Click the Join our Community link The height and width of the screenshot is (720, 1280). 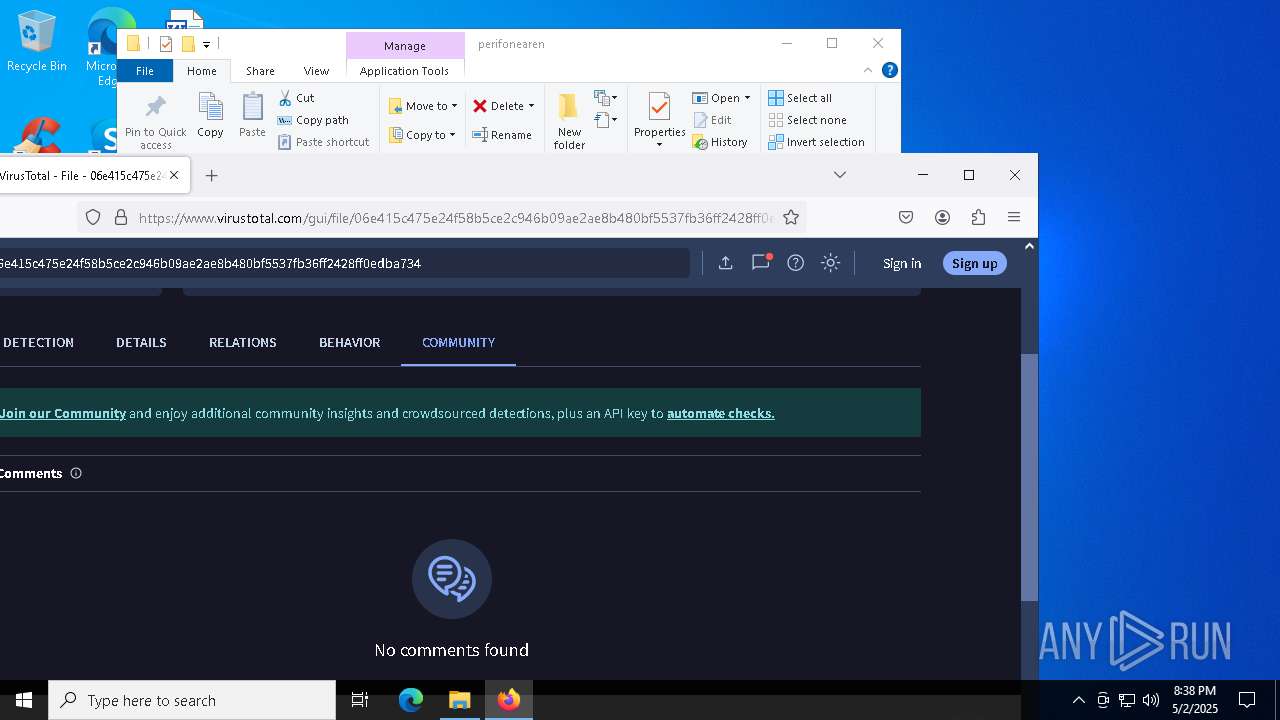63,413
